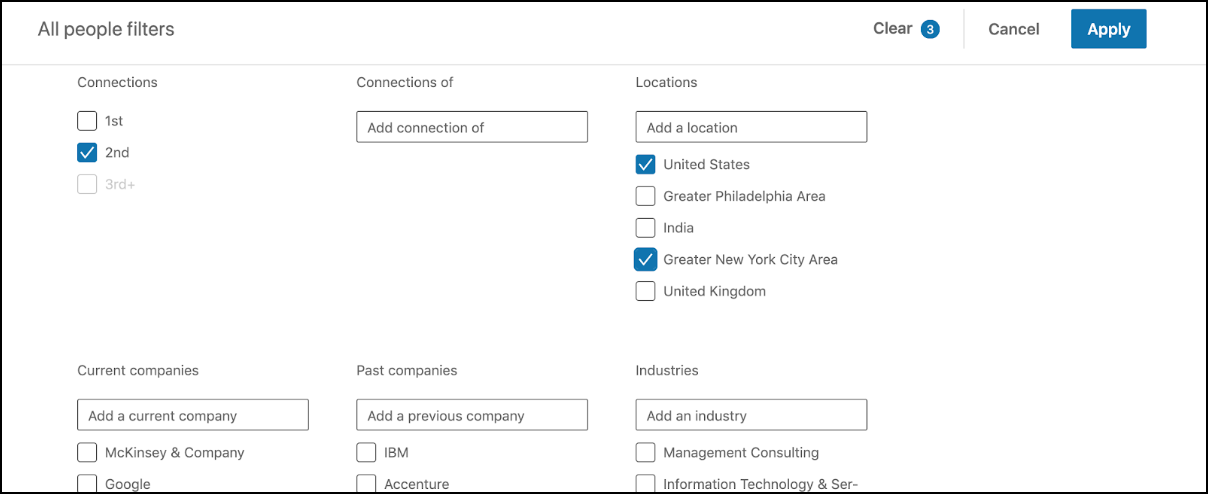Clear all three active filters
Image resolution: width=1208 pixels, height=494 pixels.
tap(905, 29)
